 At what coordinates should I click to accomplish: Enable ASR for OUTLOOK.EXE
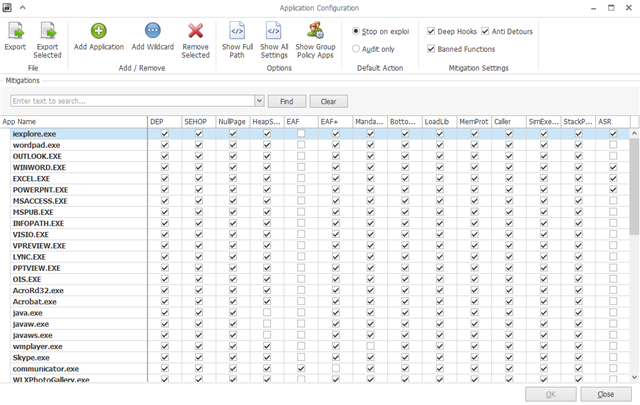coord(613,156)
